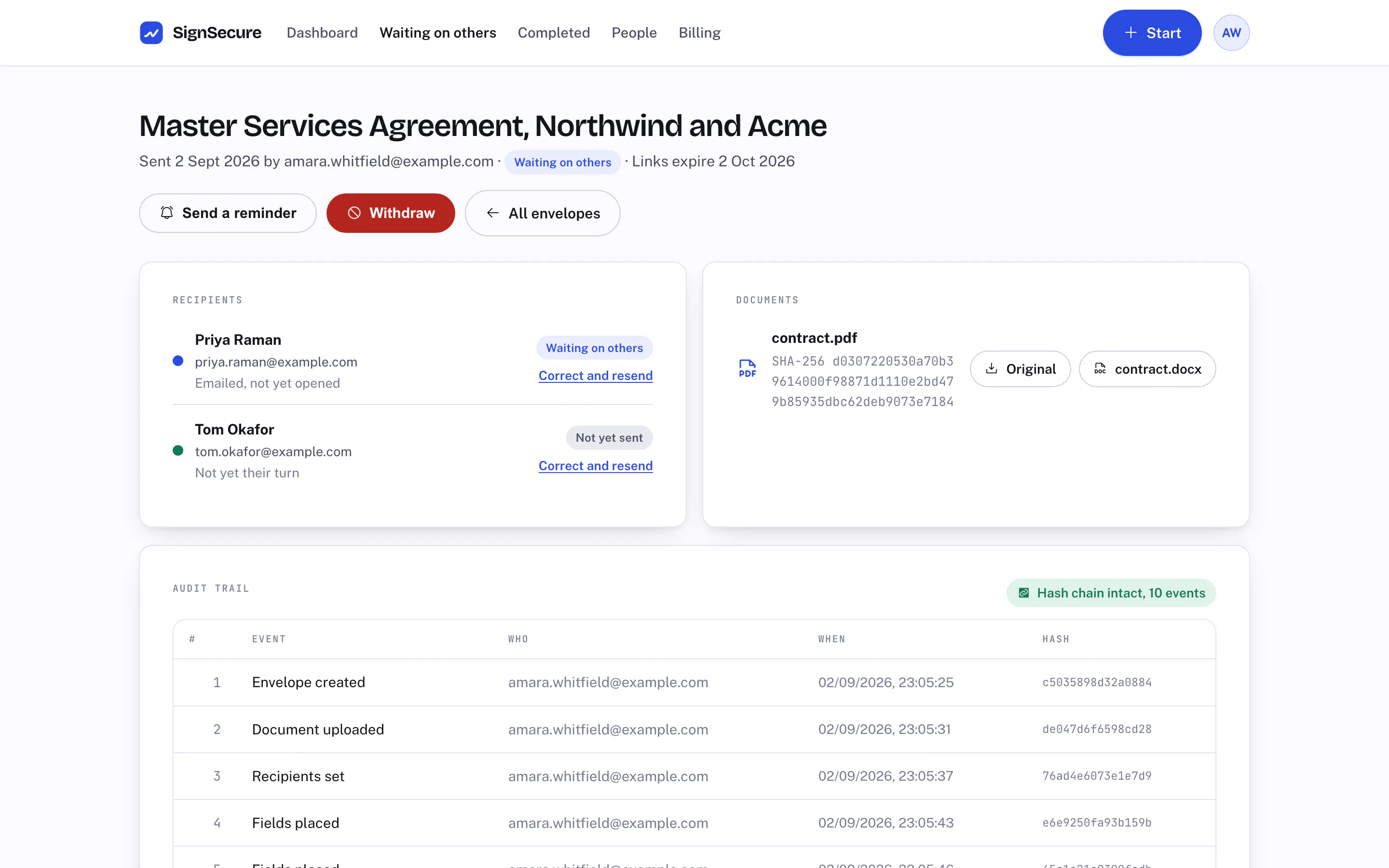
Task: Click Correct and resend for Priya Raman
Action: [595, 376]
